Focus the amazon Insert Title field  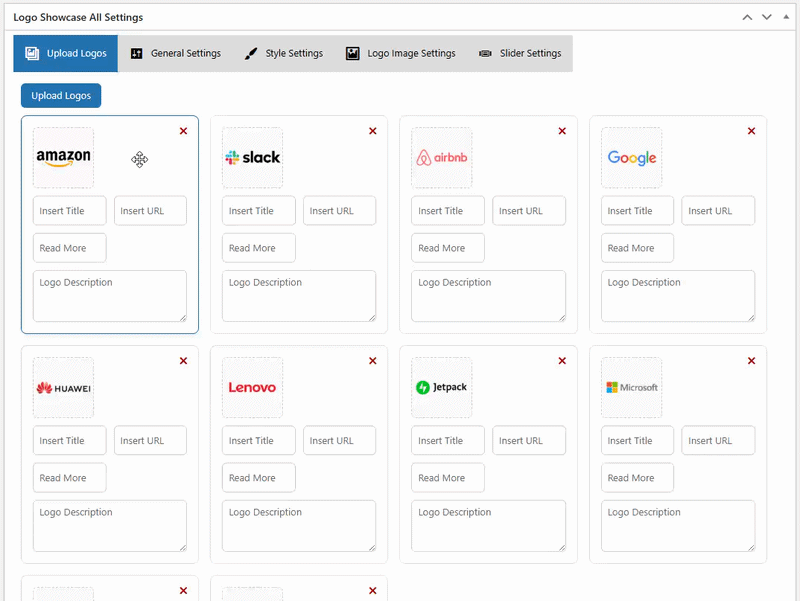(x=69, y=211)
